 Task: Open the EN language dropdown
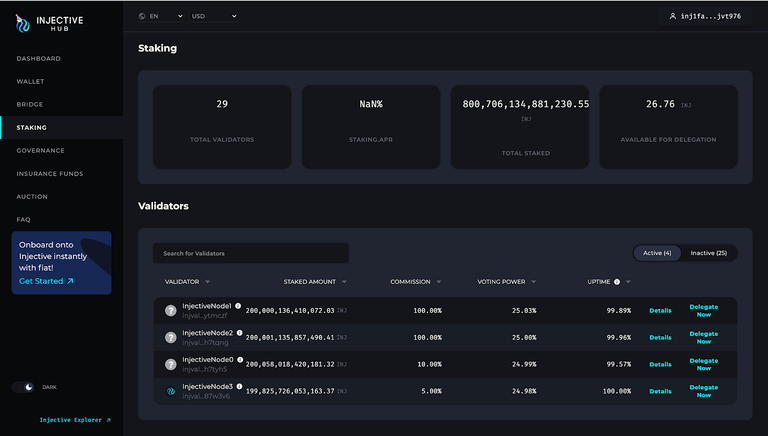(161, 16)
